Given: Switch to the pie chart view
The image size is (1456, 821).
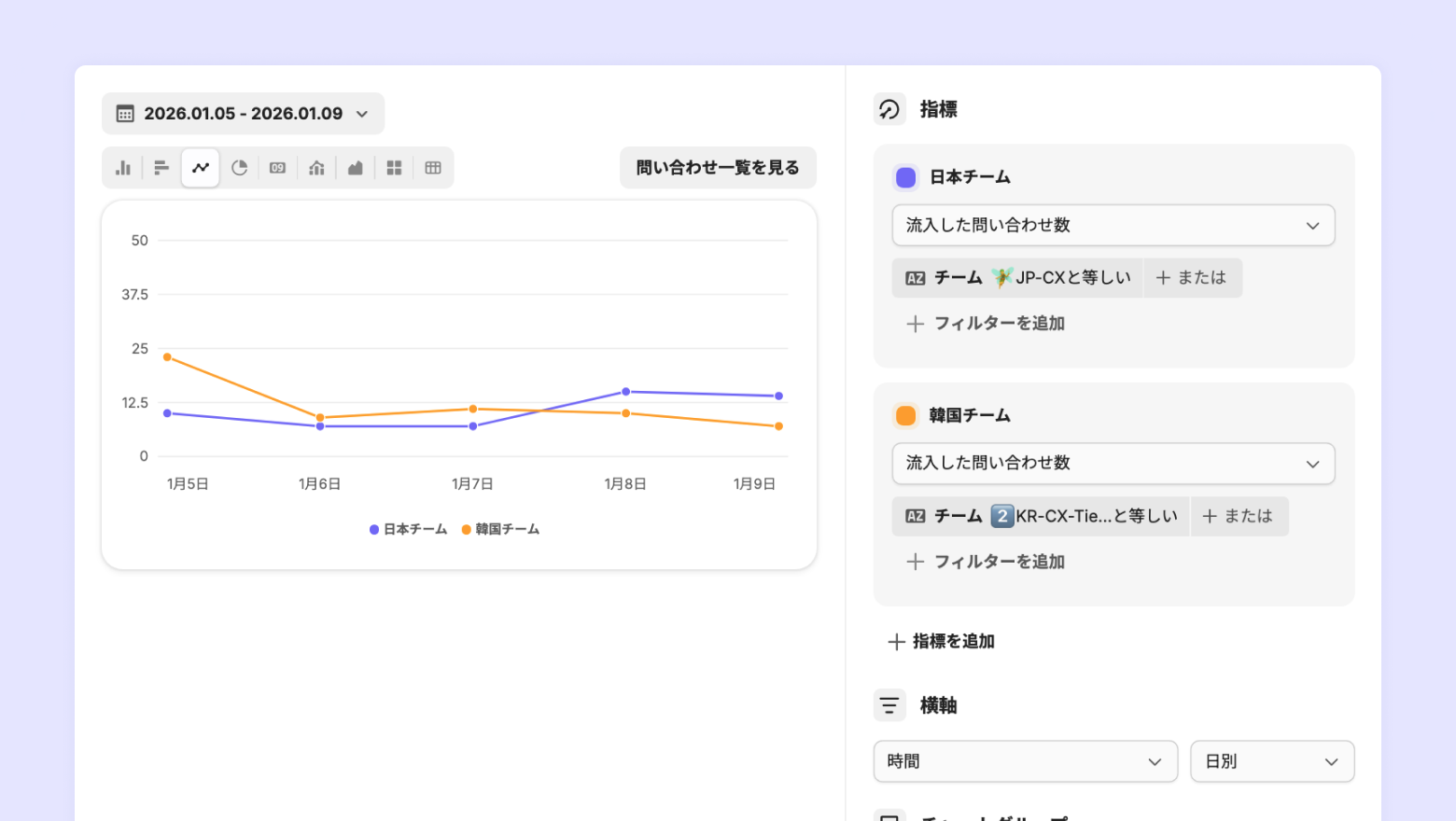Looking at the screenshot, I should (239, 168).
